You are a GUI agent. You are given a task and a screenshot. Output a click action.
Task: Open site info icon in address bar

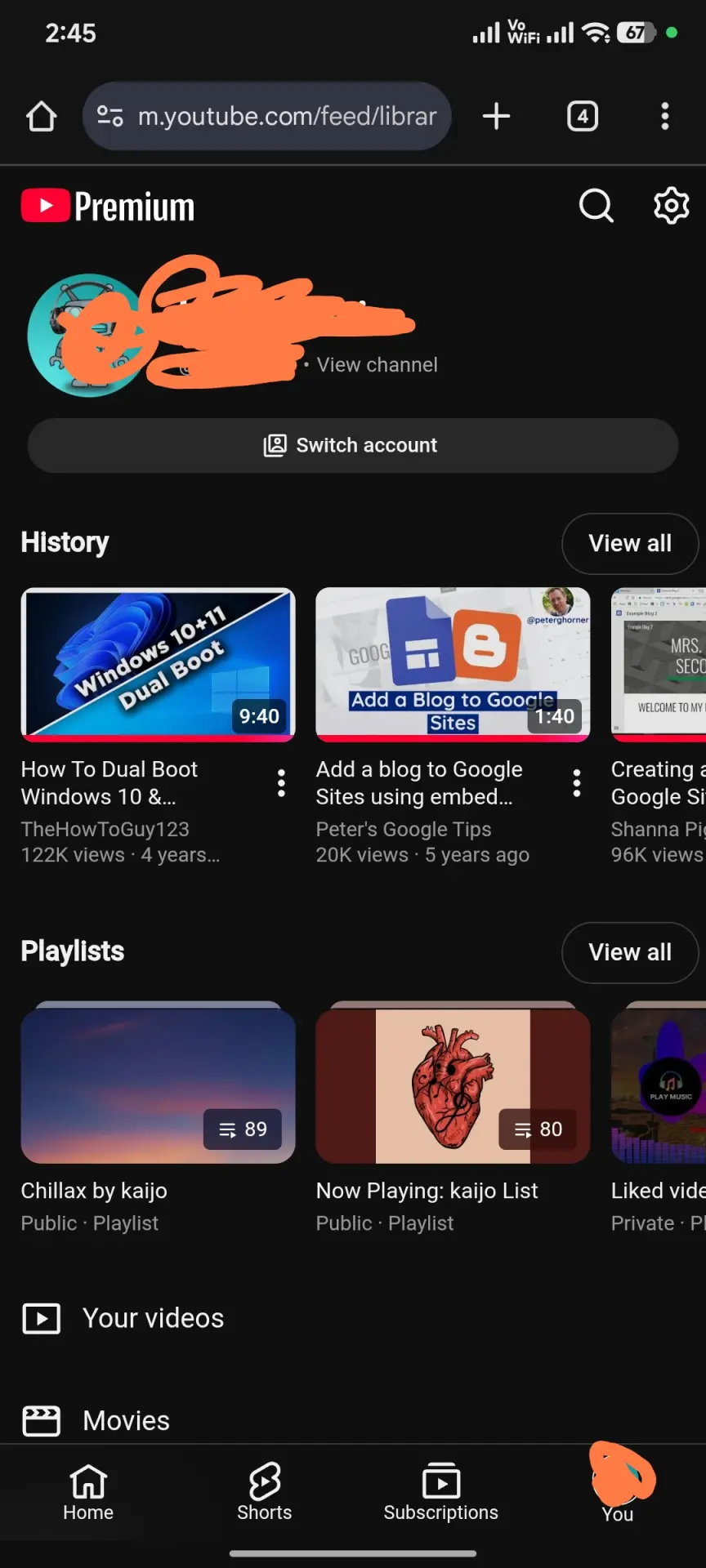coord(110,116)
